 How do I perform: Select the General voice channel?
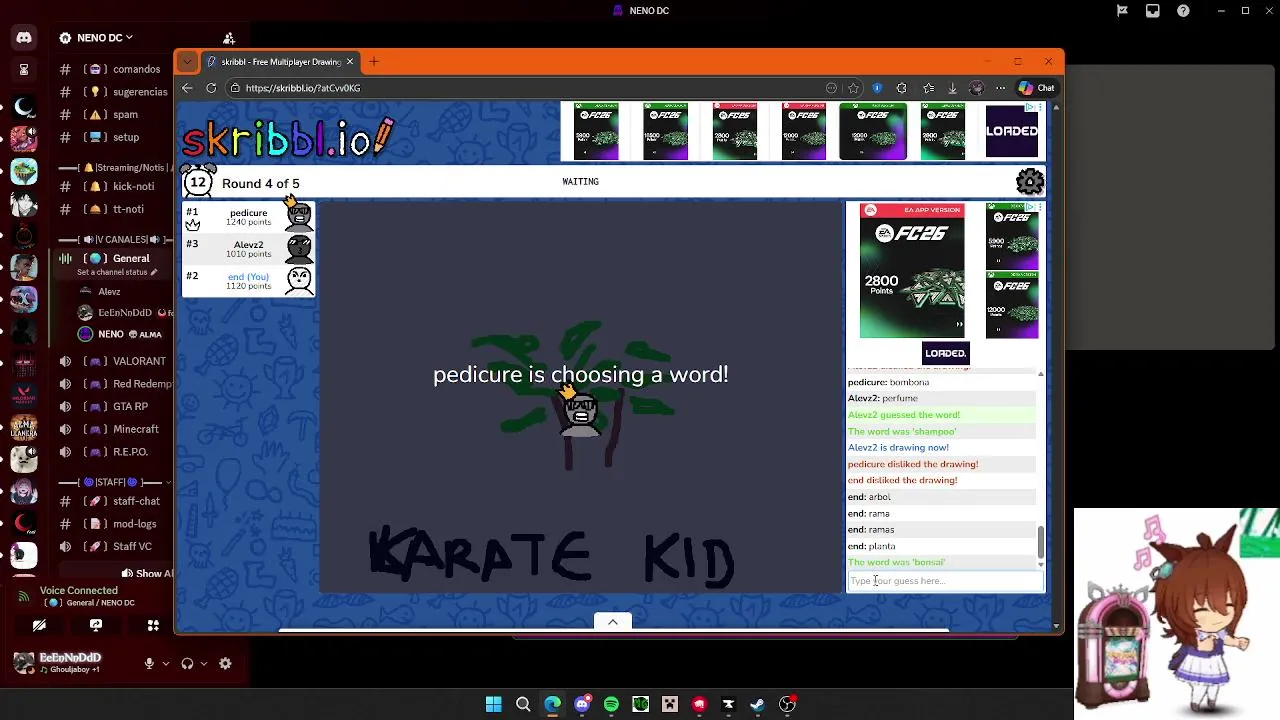tap(131, 259)
